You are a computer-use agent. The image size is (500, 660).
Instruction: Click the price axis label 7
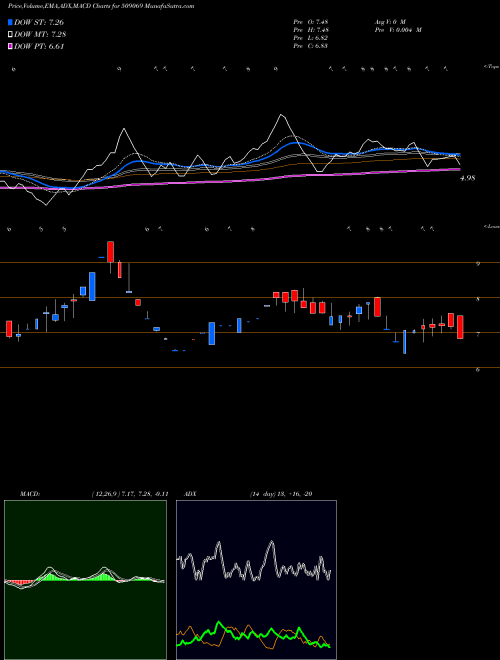tap(478, 335)
